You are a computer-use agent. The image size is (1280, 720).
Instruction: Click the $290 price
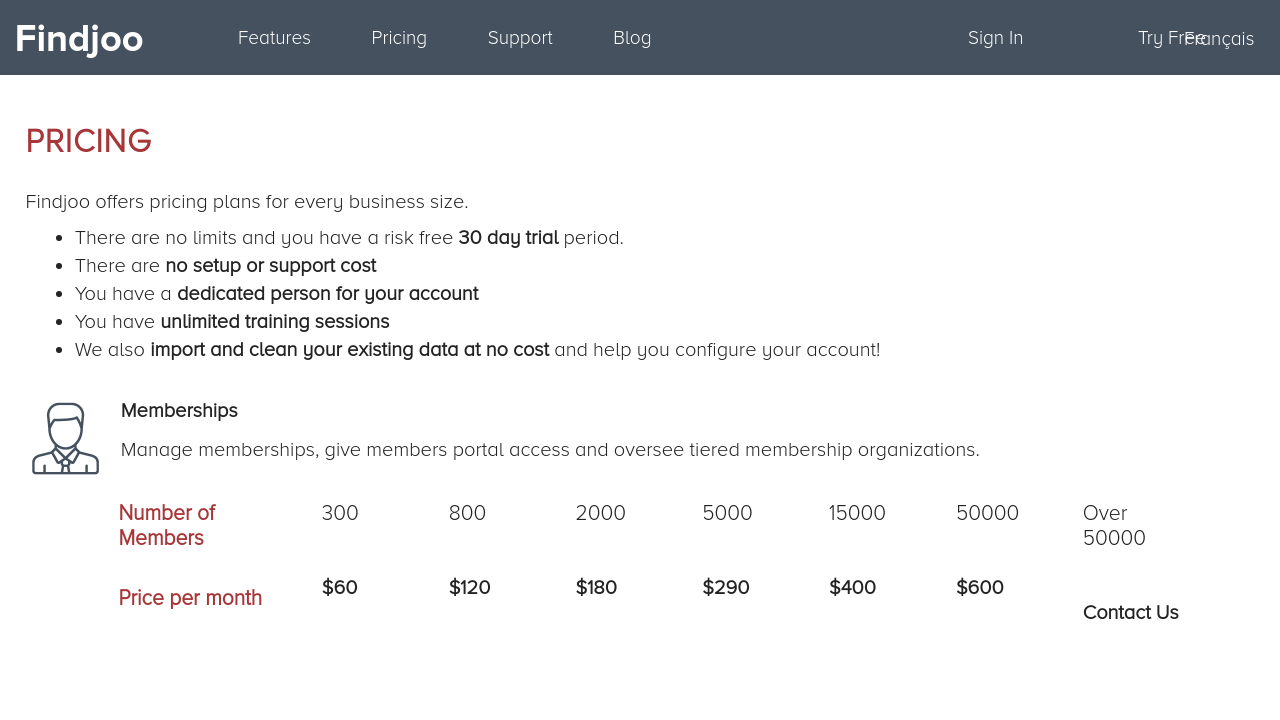726,587
